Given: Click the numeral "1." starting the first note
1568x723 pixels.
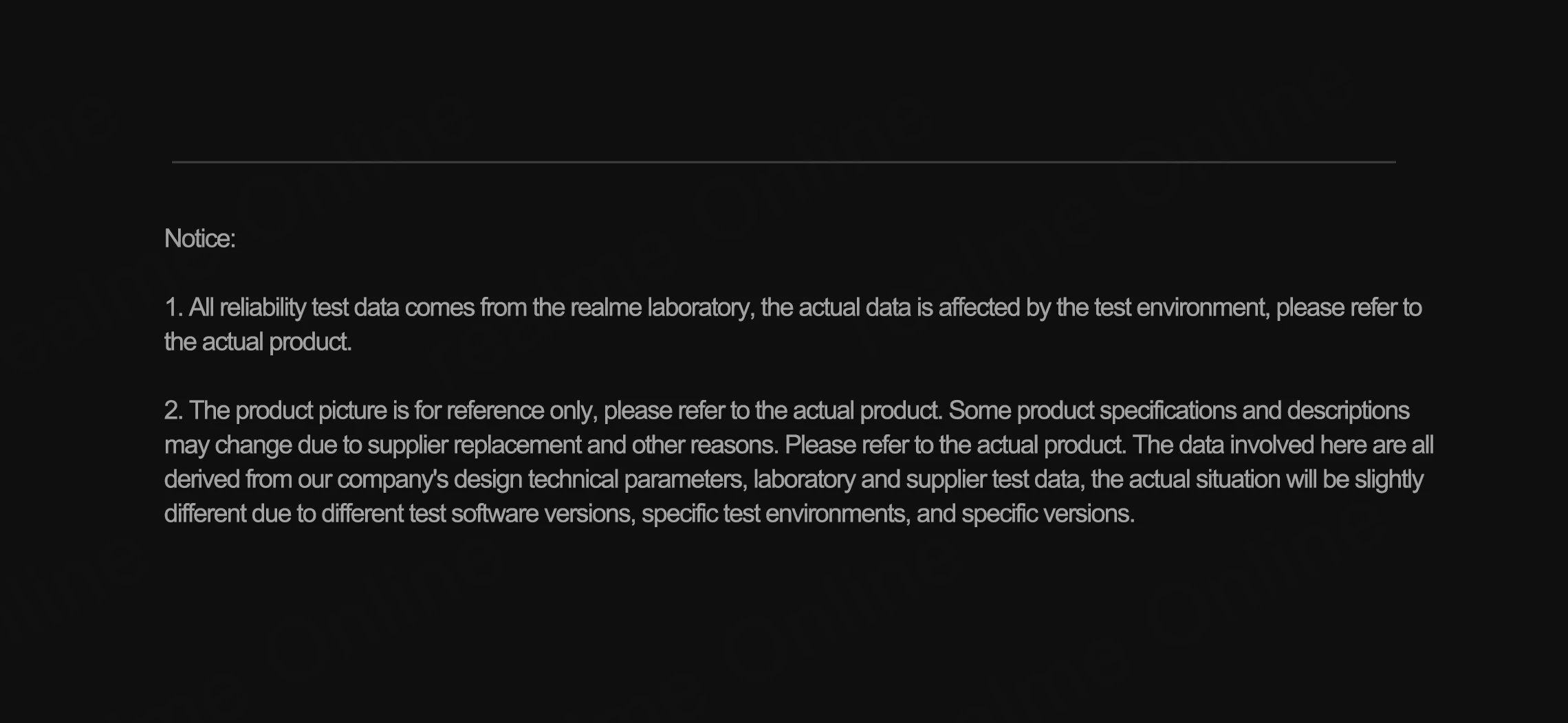Looking at the screenshot, I should 173,308.
